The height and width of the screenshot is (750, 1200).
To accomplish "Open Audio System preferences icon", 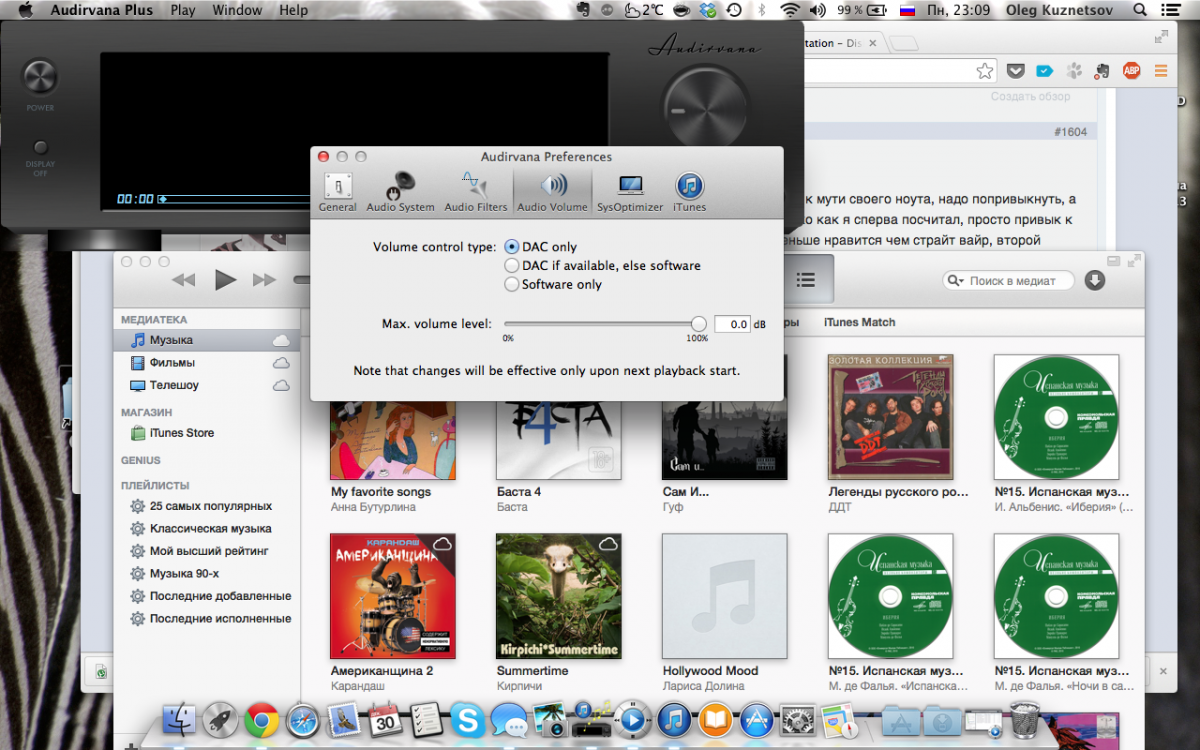I will (x=400, y=191).
